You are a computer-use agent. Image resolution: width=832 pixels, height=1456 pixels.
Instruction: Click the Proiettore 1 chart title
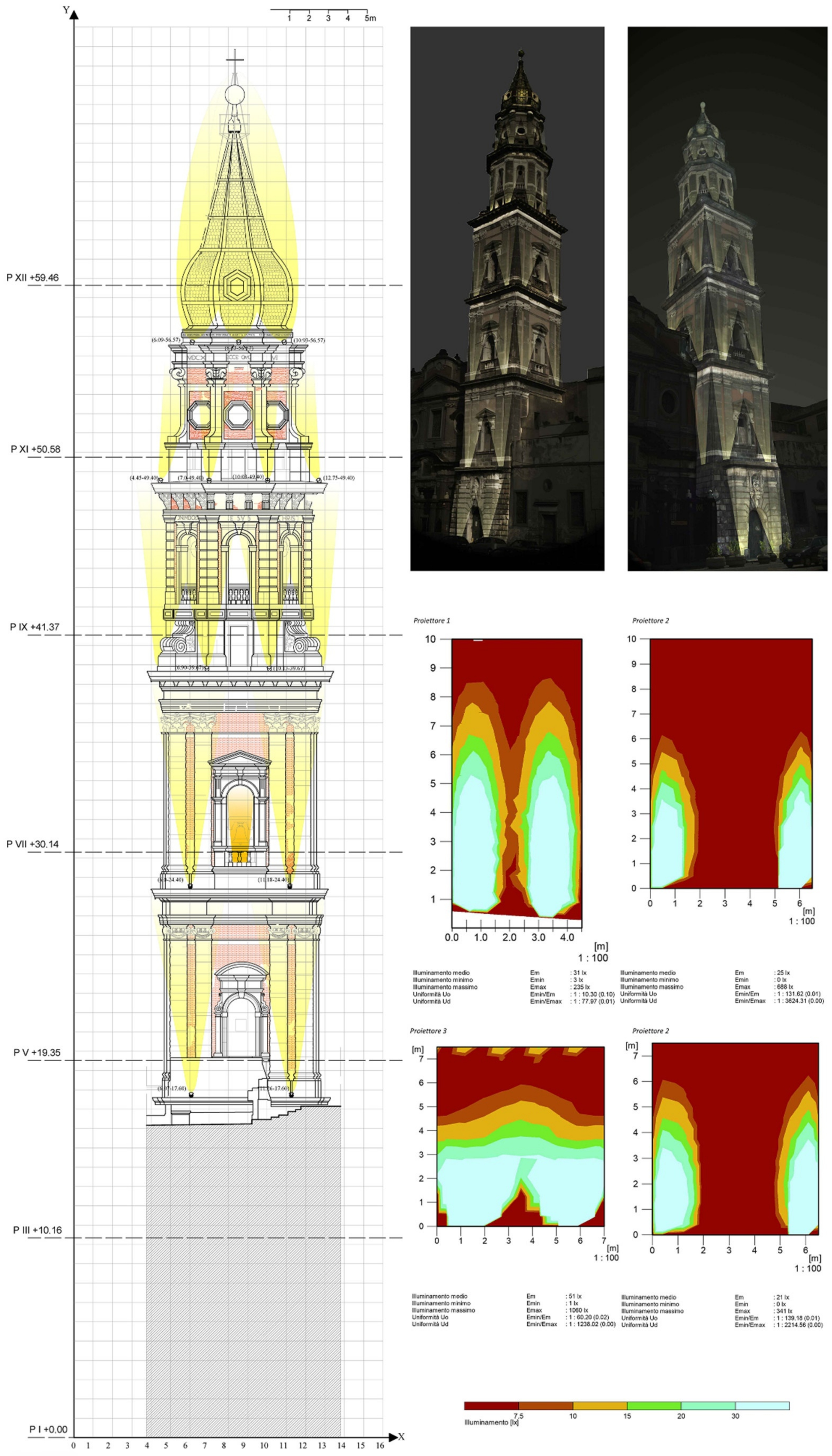click(x=431, y=620)
